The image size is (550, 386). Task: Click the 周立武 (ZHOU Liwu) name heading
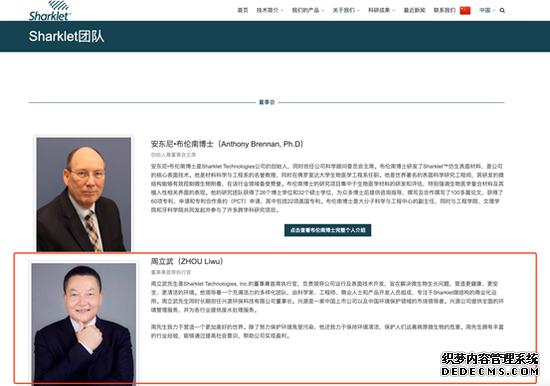(x=187, y=261)
